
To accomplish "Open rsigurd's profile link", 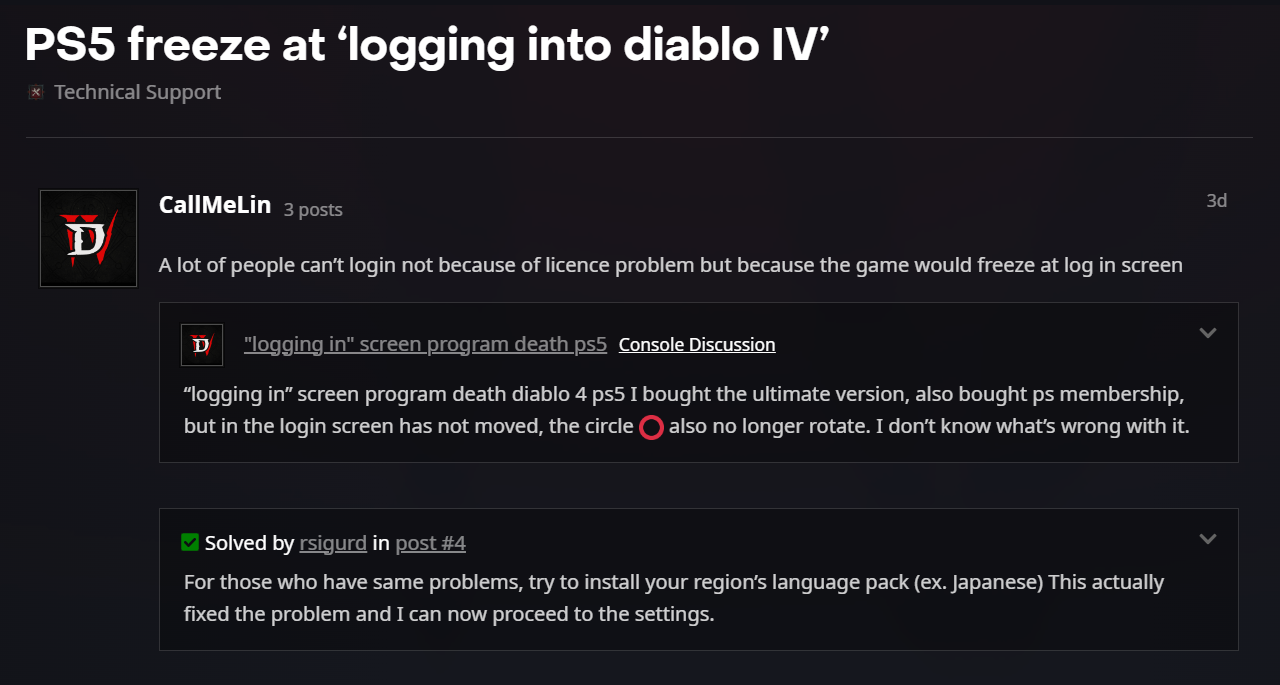I will pos(332,544).
